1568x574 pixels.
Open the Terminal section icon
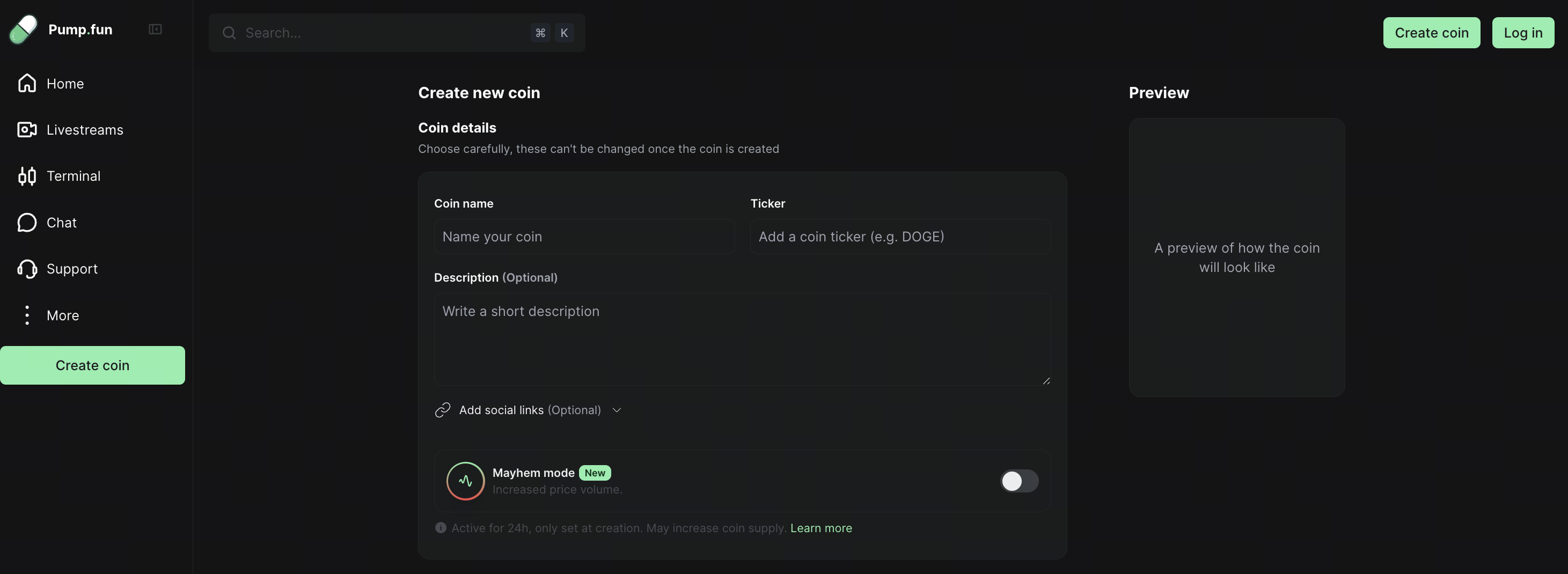(27, 176)
